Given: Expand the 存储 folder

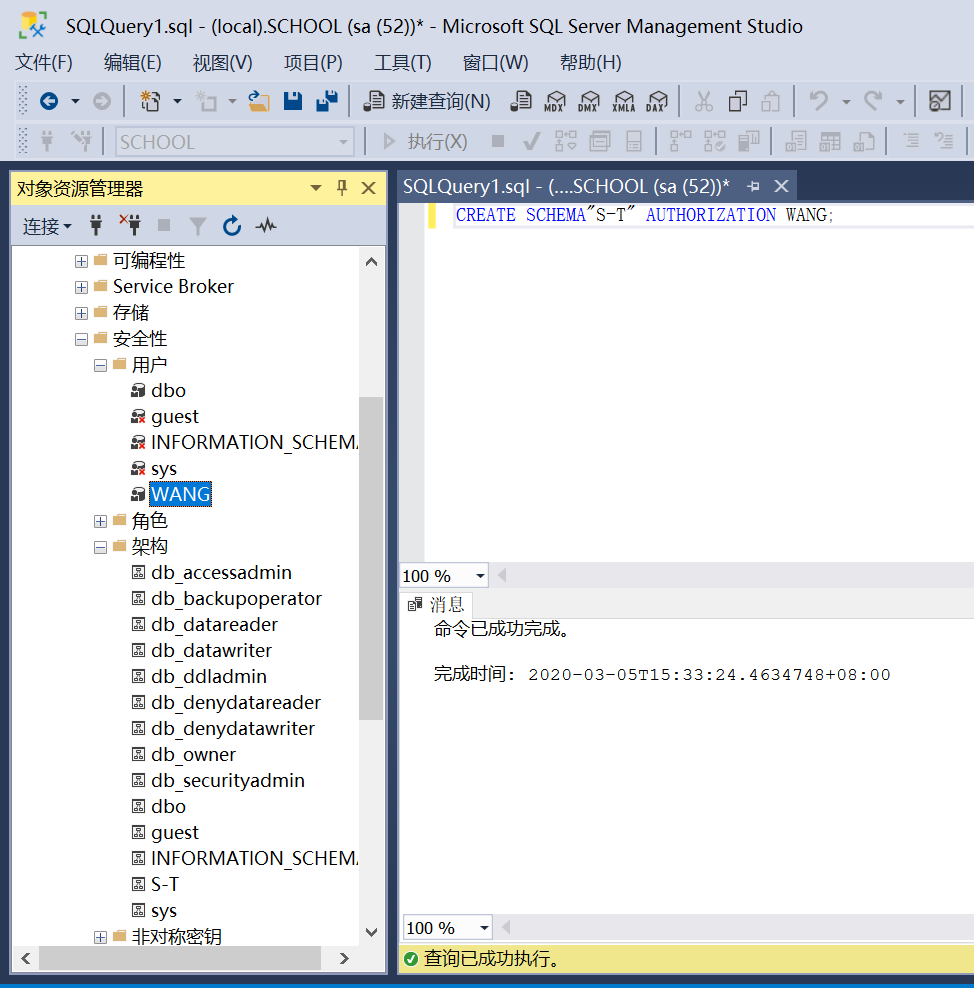Looking at the screenshot, I should tap(81, 313).
